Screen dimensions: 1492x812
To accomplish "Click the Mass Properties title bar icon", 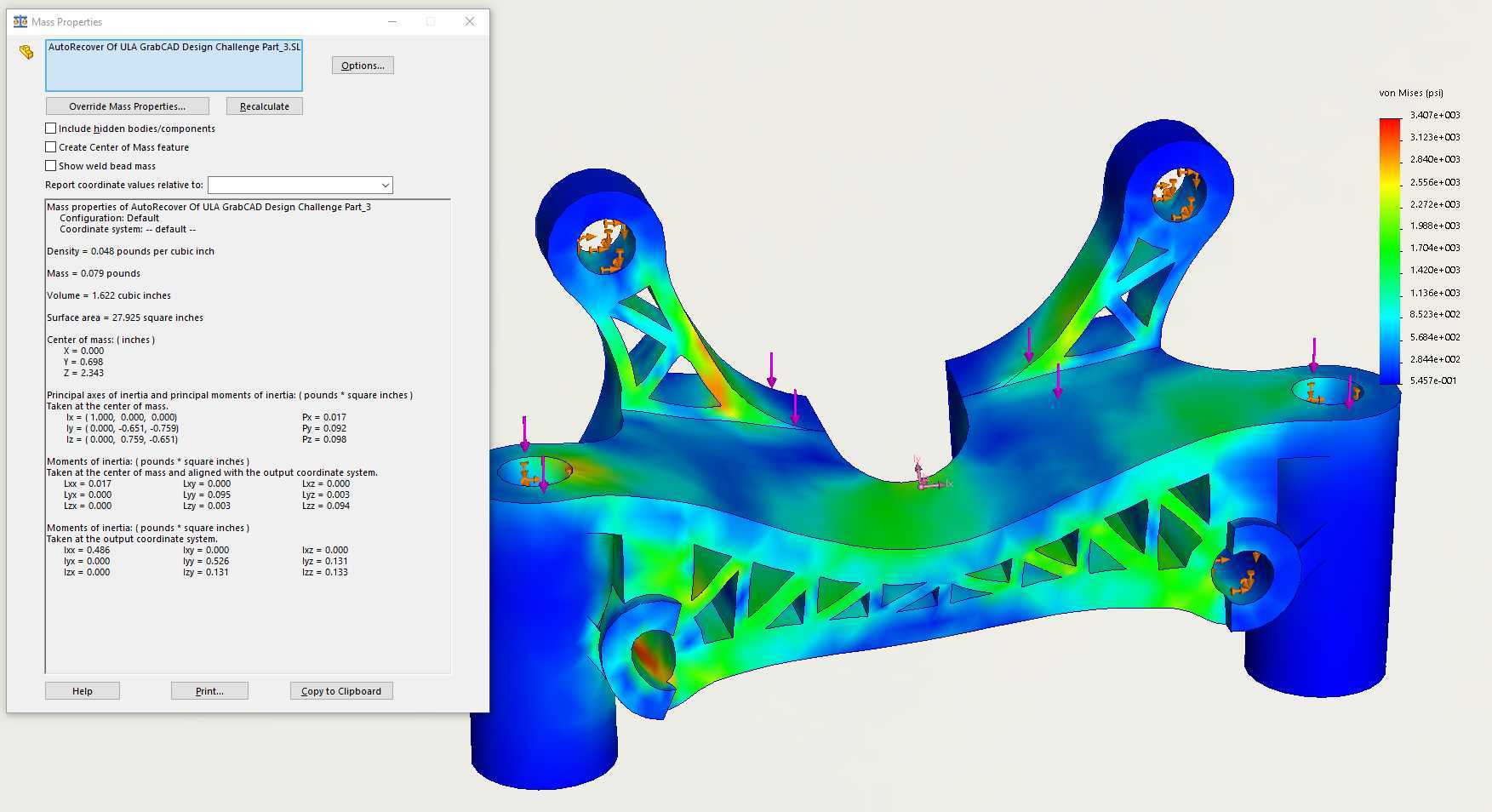I will [x=20, y=21].
